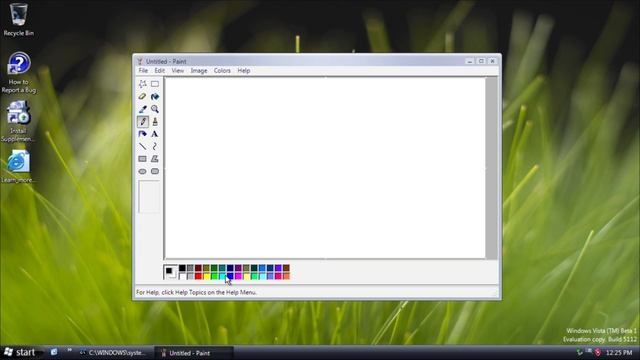Select the Learn more desktop shortcut

[18, 167]
